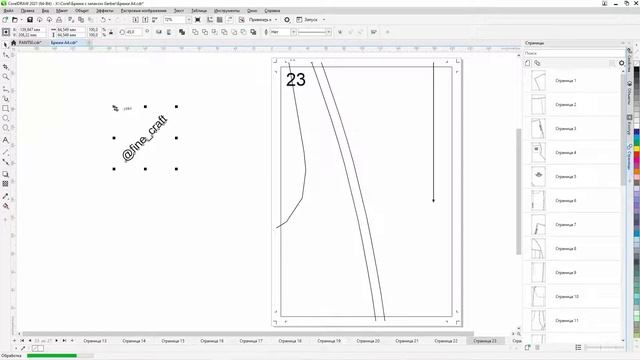Viewport: 640px width, 360px height.
Task: Select the Pick tool in the toolbox
Action: pos(5,44)
